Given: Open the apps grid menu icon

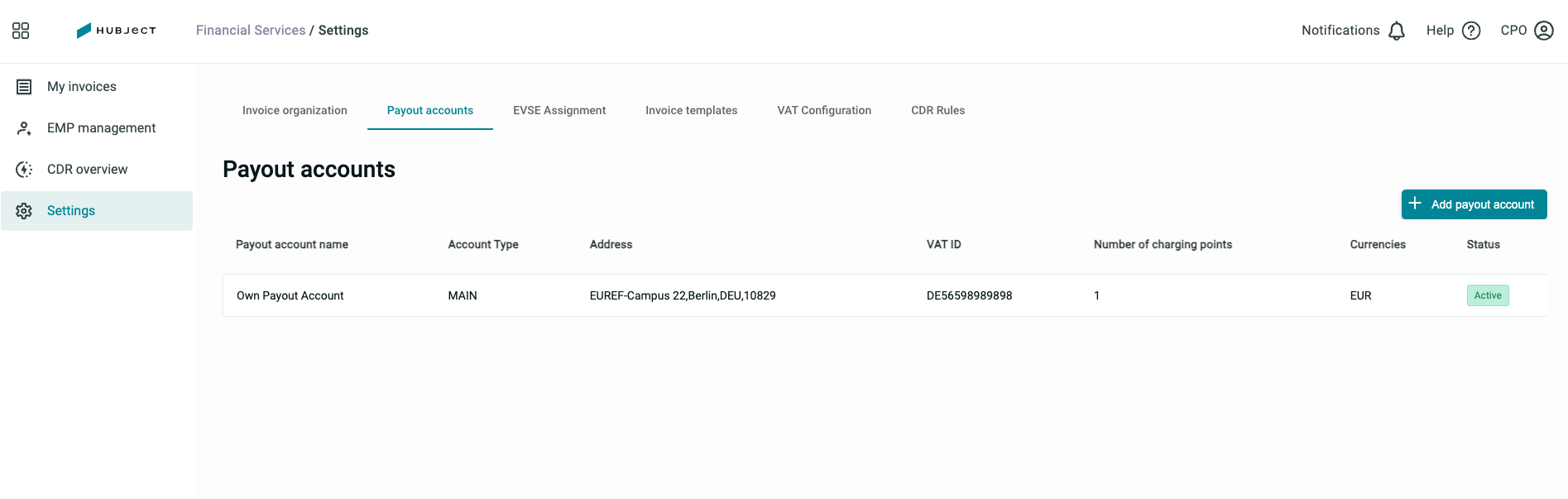Looking at the screenshot, I should pos(21,31).
